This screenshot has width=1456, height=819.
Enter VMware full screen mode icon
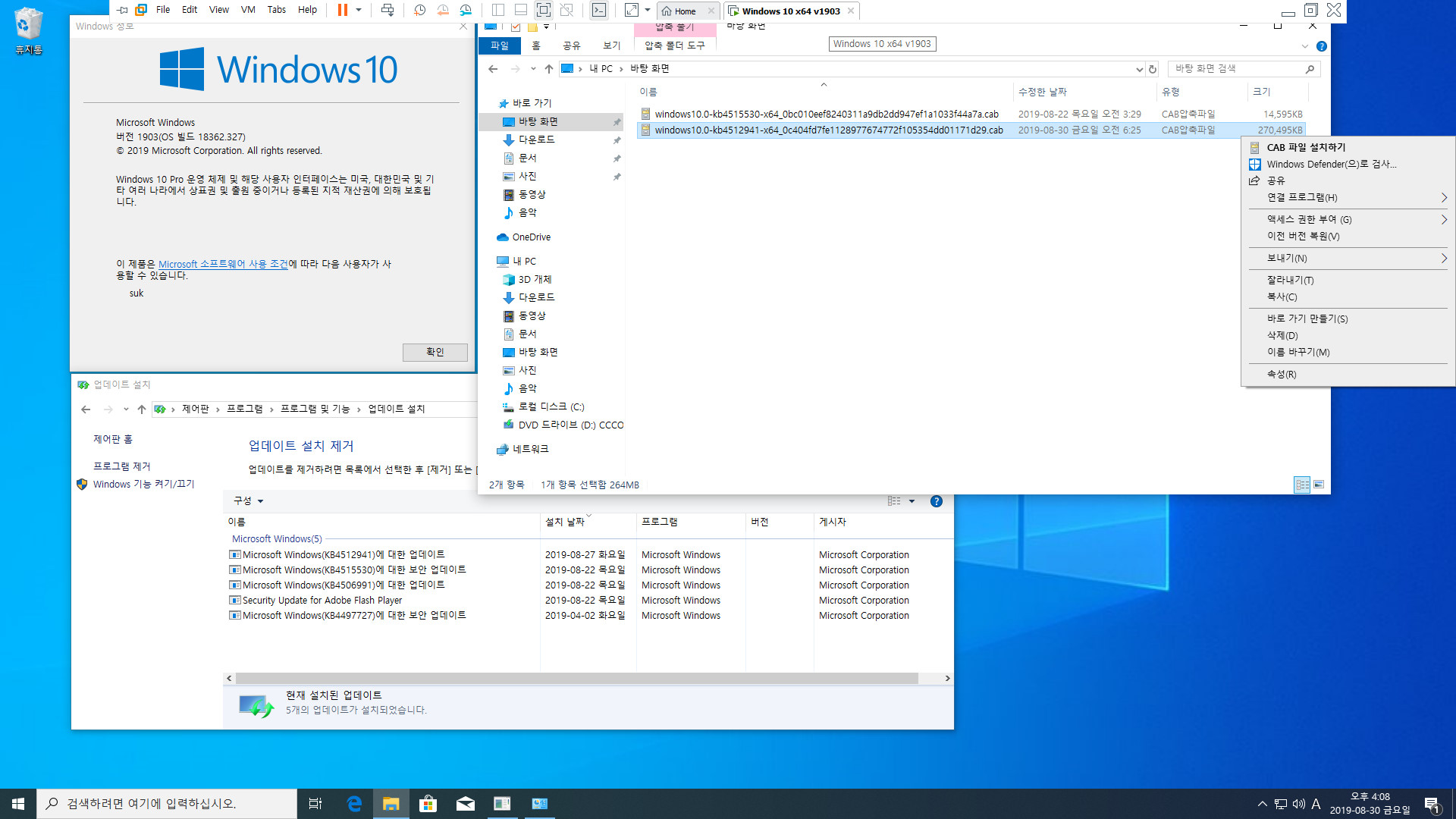(544, 10)
